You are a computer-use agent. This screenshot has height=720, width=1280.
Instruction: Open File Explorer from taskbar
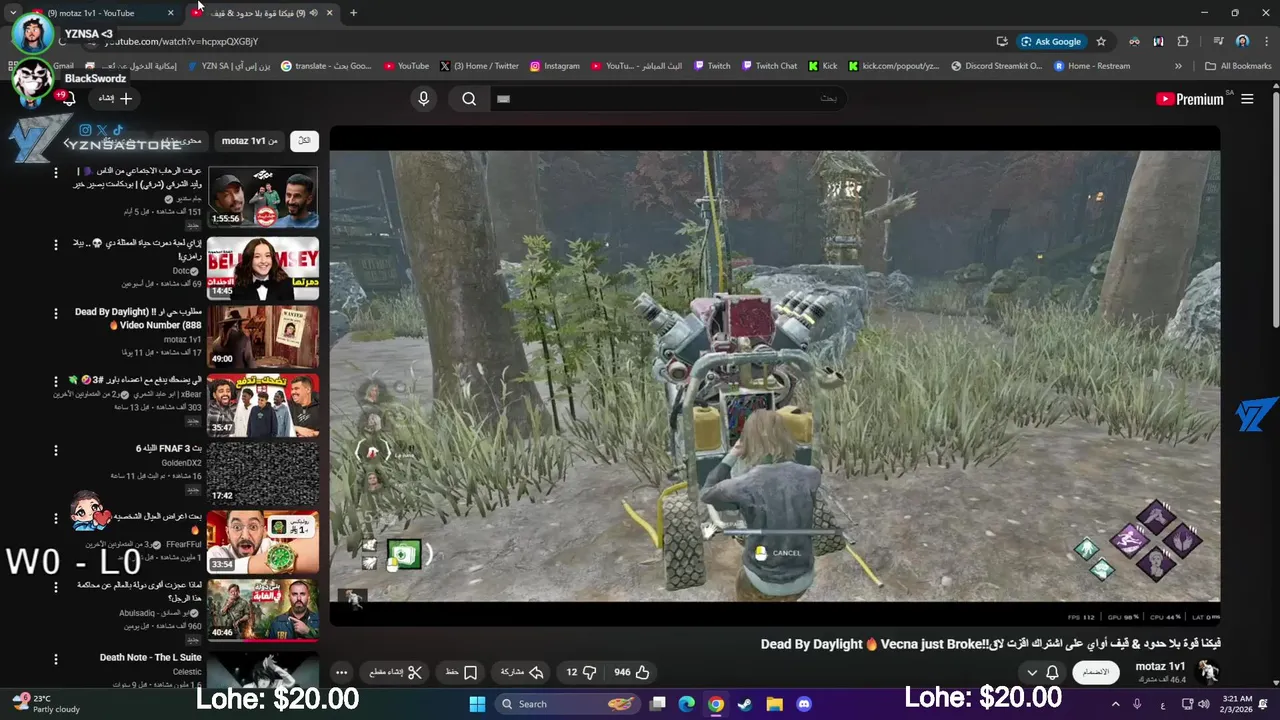tap(775, 704)
